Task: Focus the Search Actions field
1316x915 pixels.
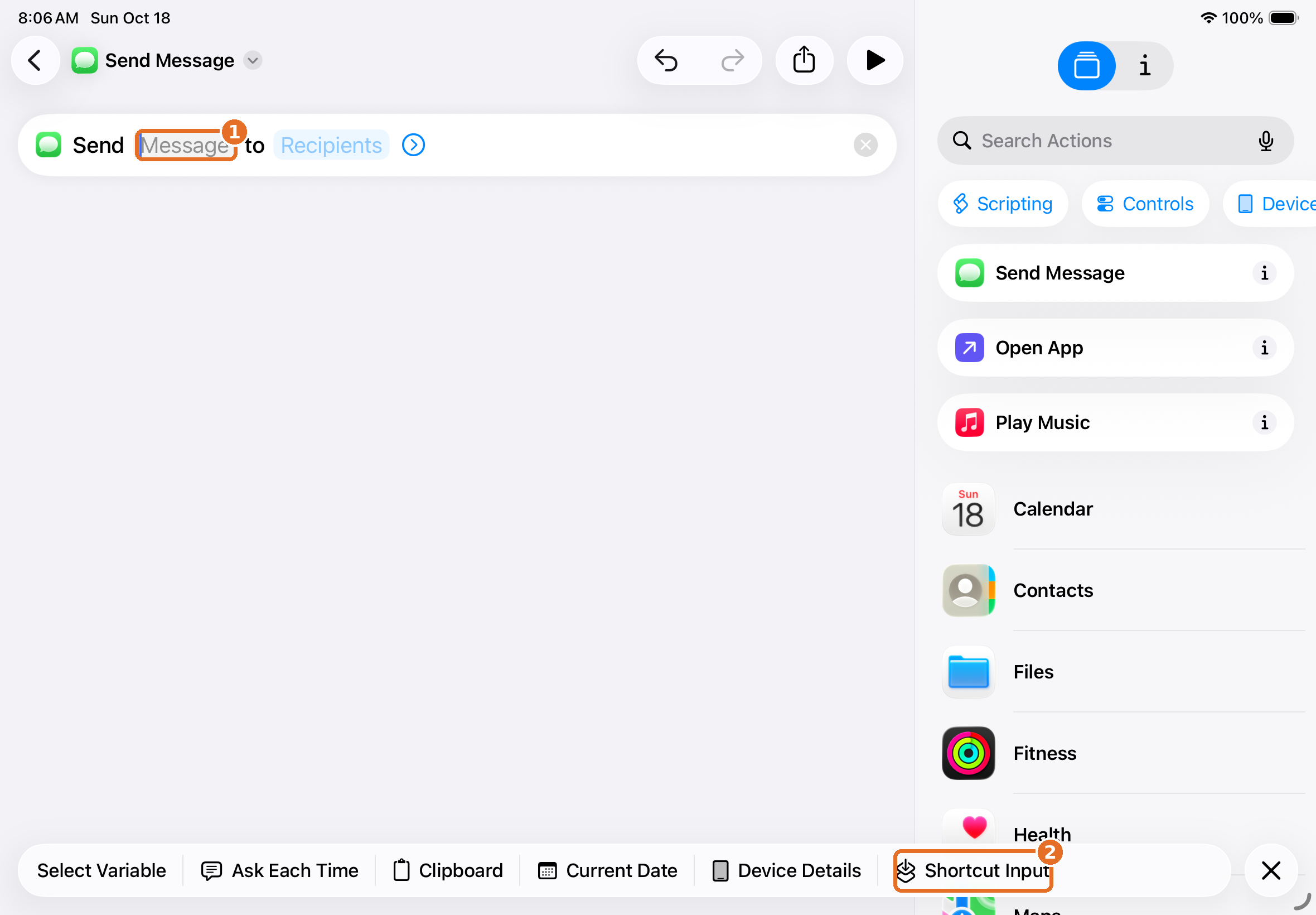Action: tap(1115, 141)
